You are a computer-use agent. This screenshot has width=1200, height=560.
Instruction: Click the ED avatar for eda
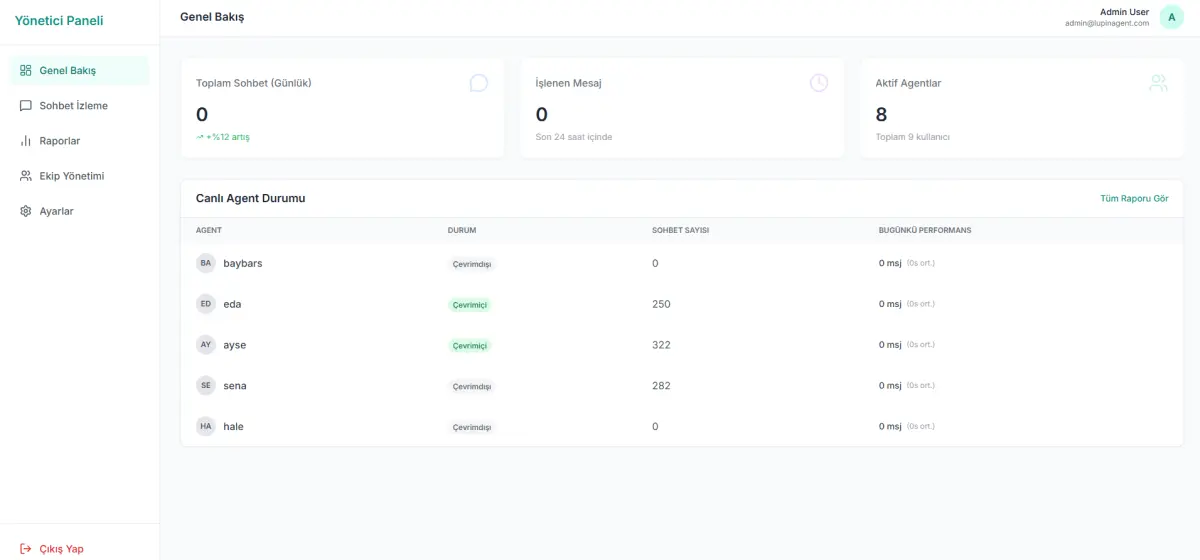[x=206, y=304]
